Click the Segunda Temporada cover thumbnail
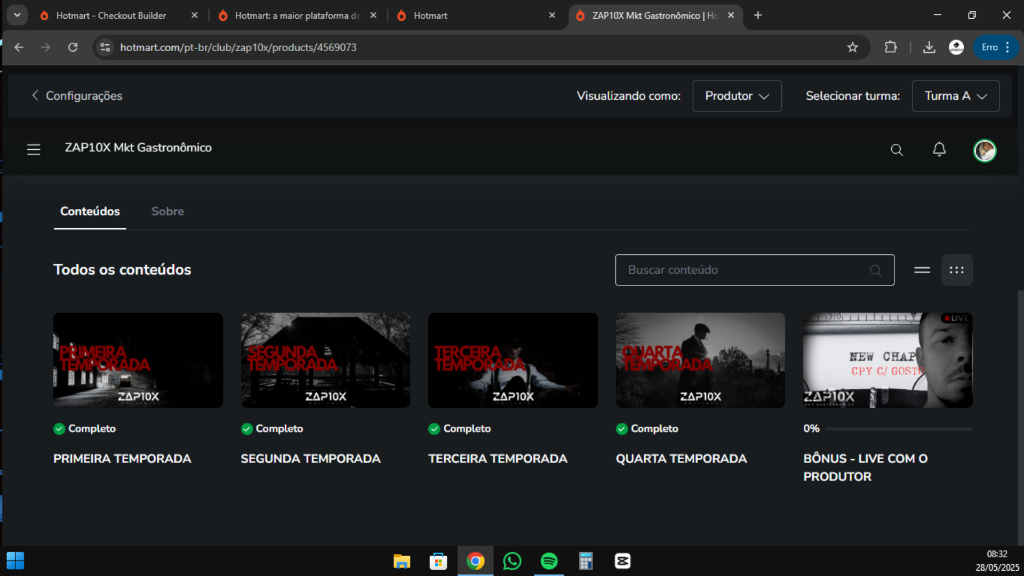Image resolution: width=1024 pixels, height=576 pixels. 325,360
